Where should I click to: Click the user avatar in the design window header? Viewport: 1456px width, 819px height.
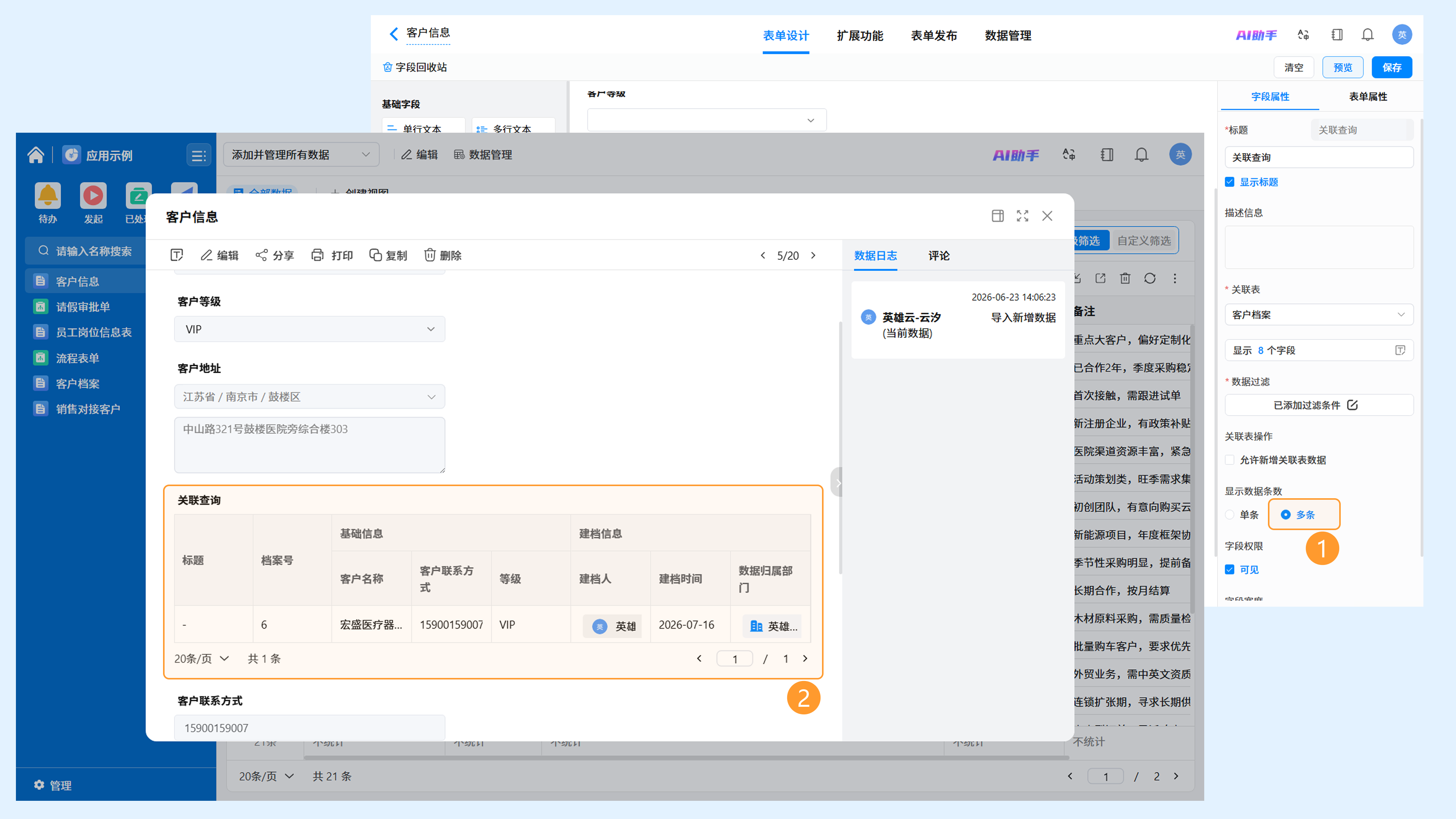1402,35
